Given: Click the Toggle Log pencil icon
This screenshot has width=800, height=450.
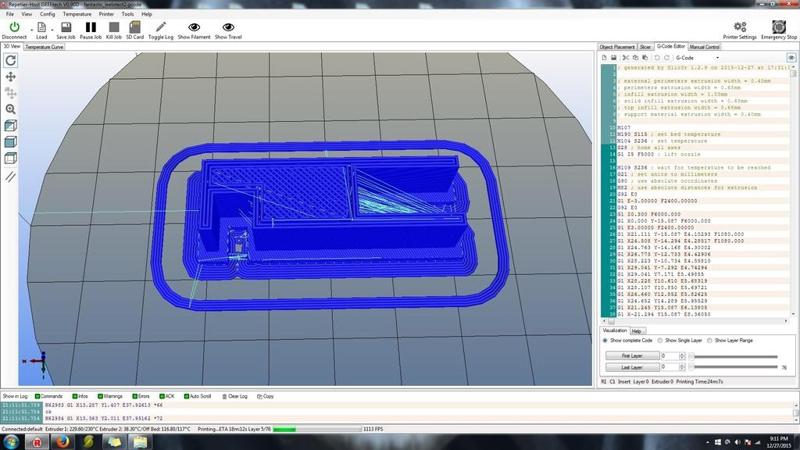Looking at the screenshot, I should tap(161, 27).
